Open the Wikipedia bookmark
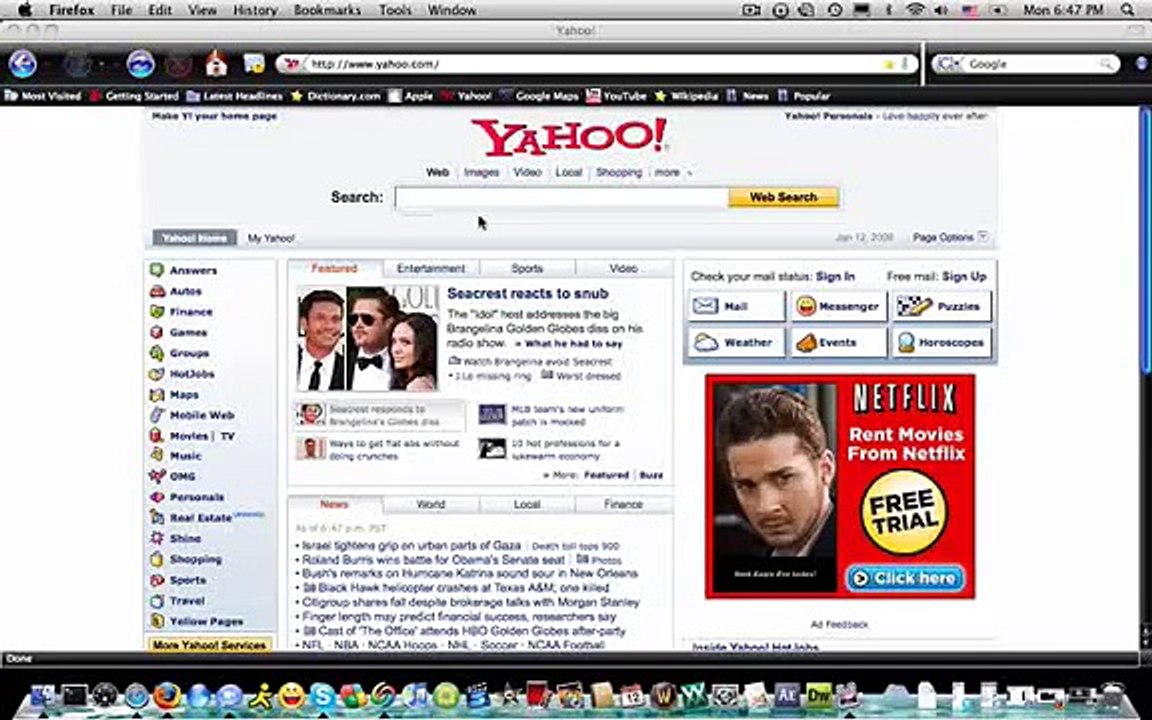This screenshot has height=720, width=1152. [x=686, y=96]
